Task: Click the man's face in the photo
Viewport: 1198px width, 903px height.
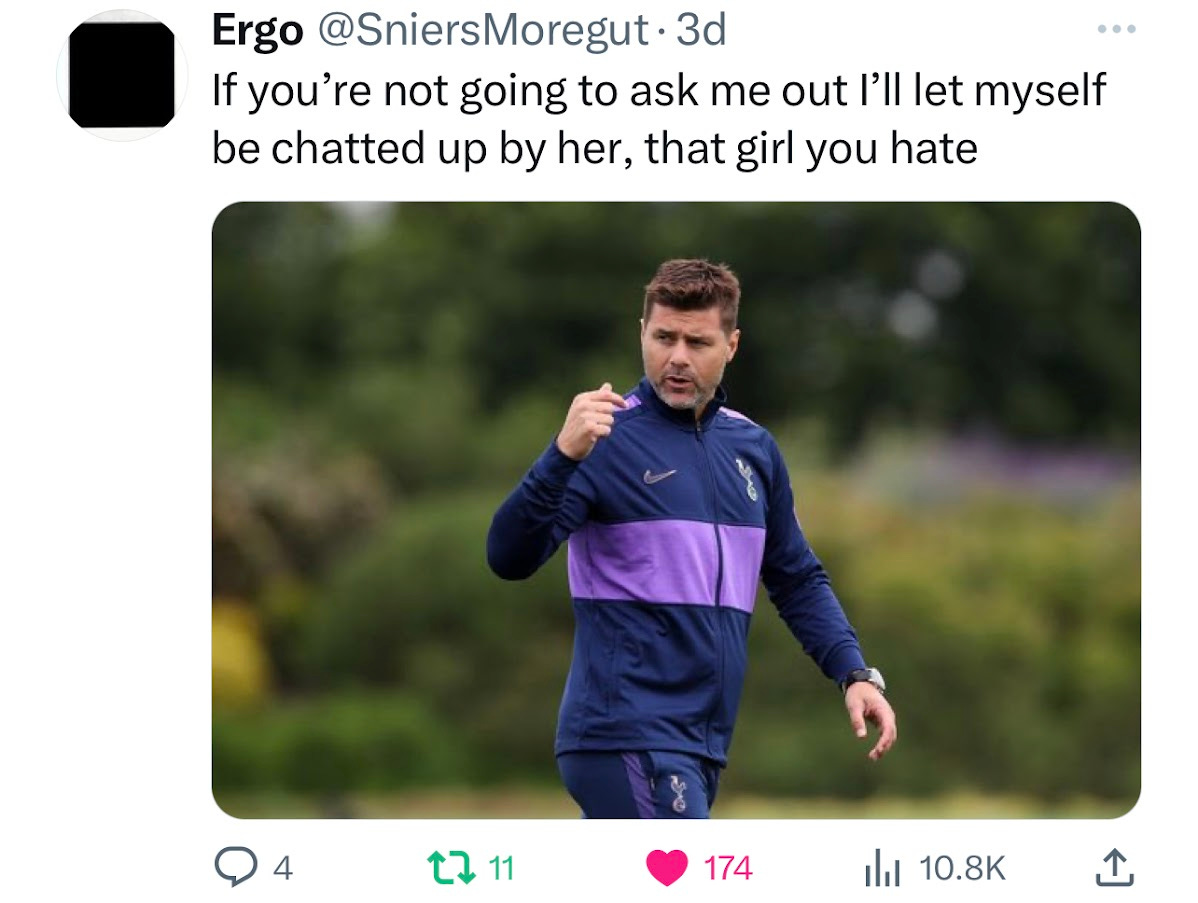Action: pyautogui.click(x=685, y=351)
